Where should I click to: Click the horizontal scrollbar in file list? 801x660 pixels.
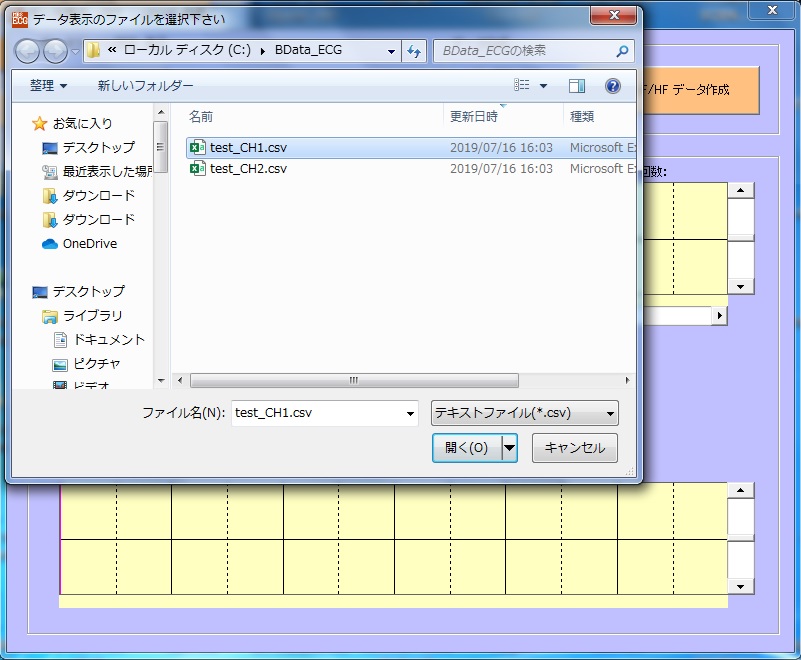coord(353,381)
